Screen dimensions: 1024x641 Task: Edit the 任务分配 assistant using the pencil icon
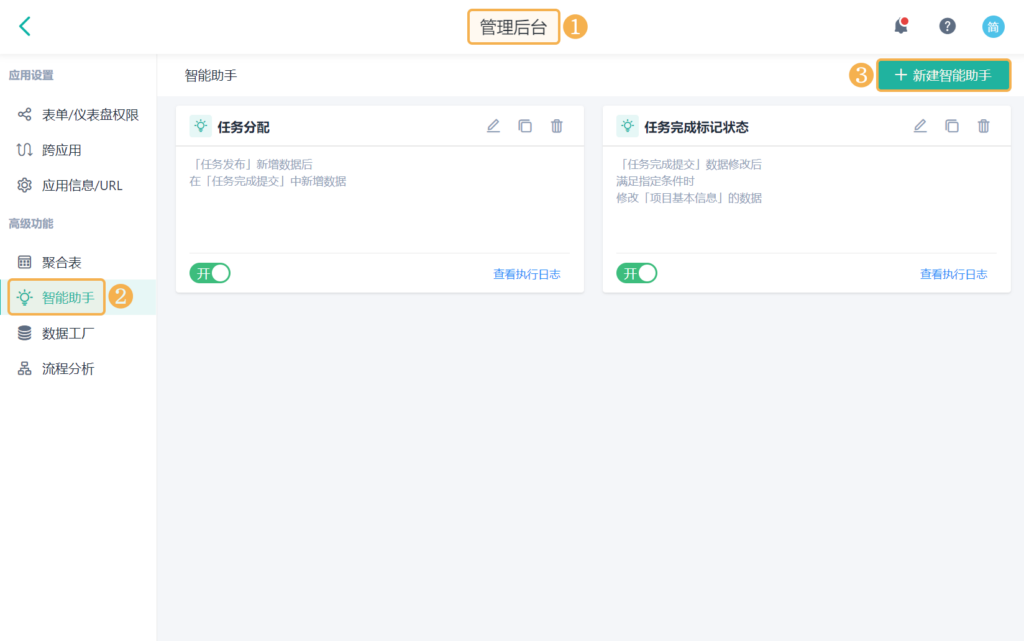point(493,126)
